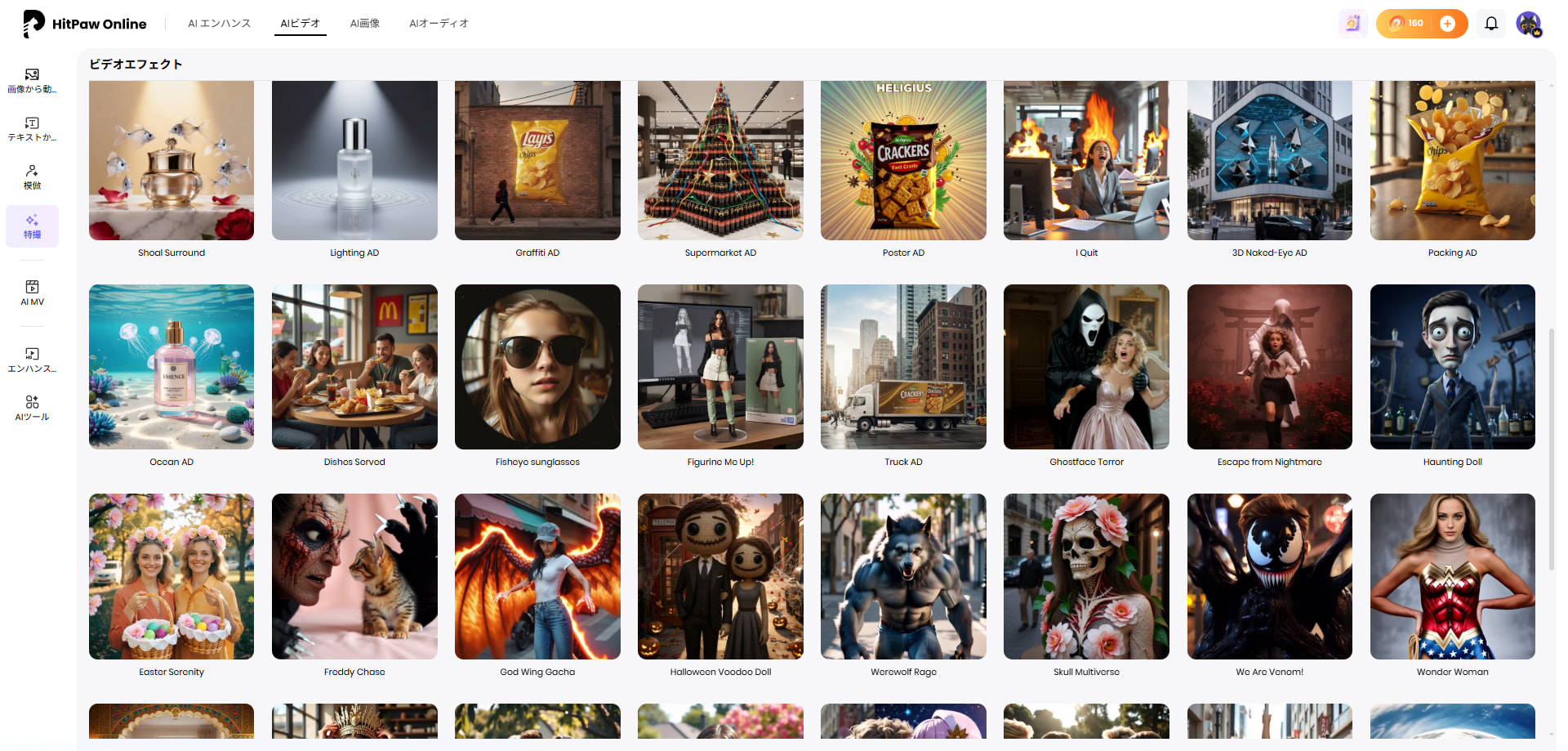Click the "Haunting Doll" caption text
The height and width of the screenshot is (751, 1568).
click(1453, 462)
